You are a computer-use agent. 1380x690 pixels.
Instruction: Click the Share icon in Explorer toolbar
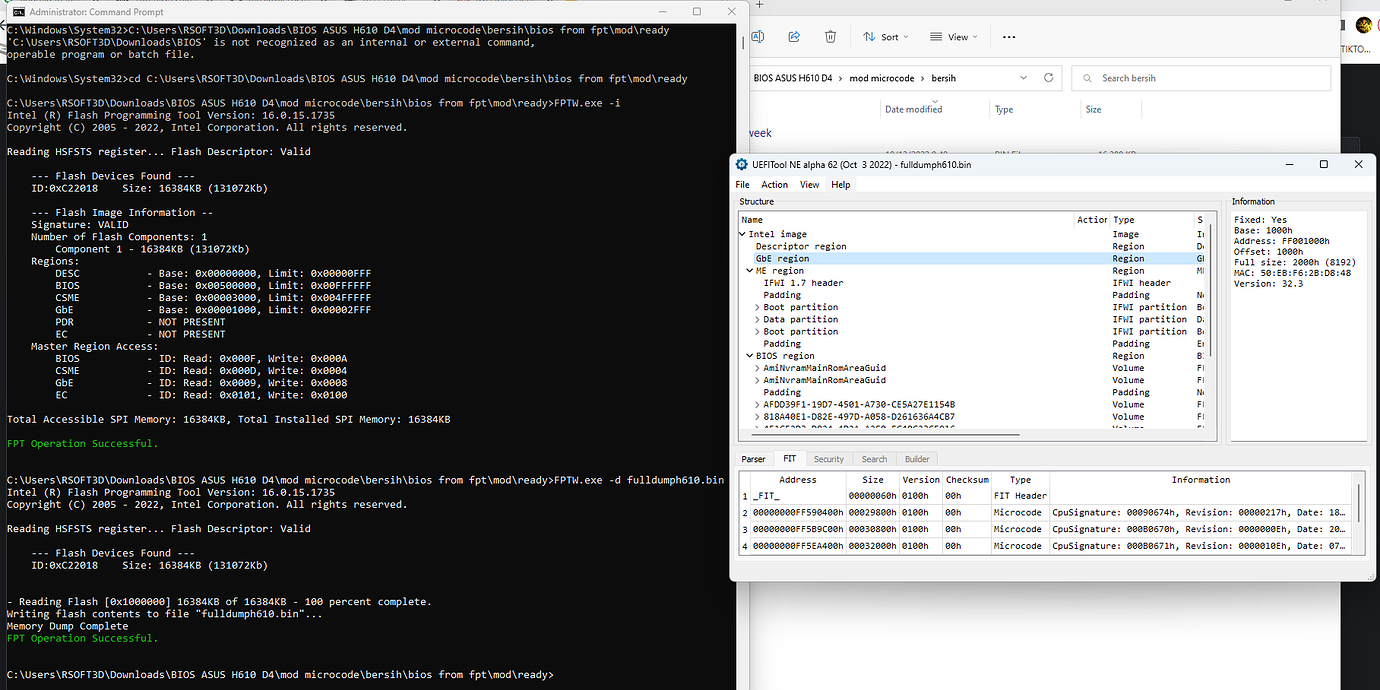(x=793, y=36)
